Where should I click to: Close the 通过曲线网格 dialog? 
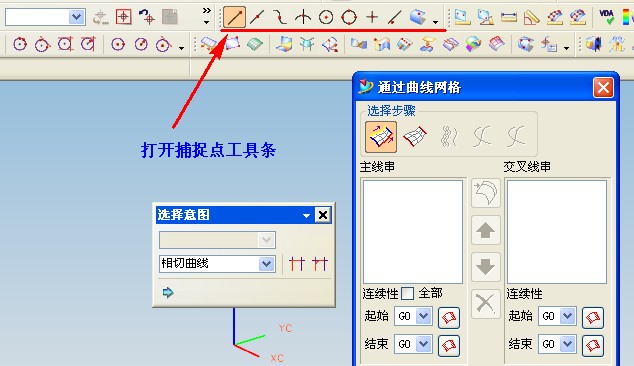(603, 87)
